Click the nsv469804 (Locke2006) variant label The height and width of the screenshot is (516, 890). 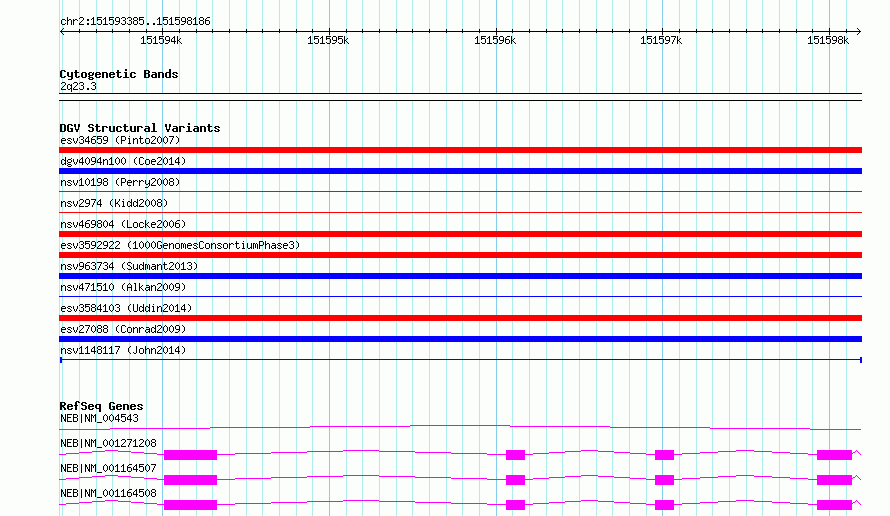point(123,224)
